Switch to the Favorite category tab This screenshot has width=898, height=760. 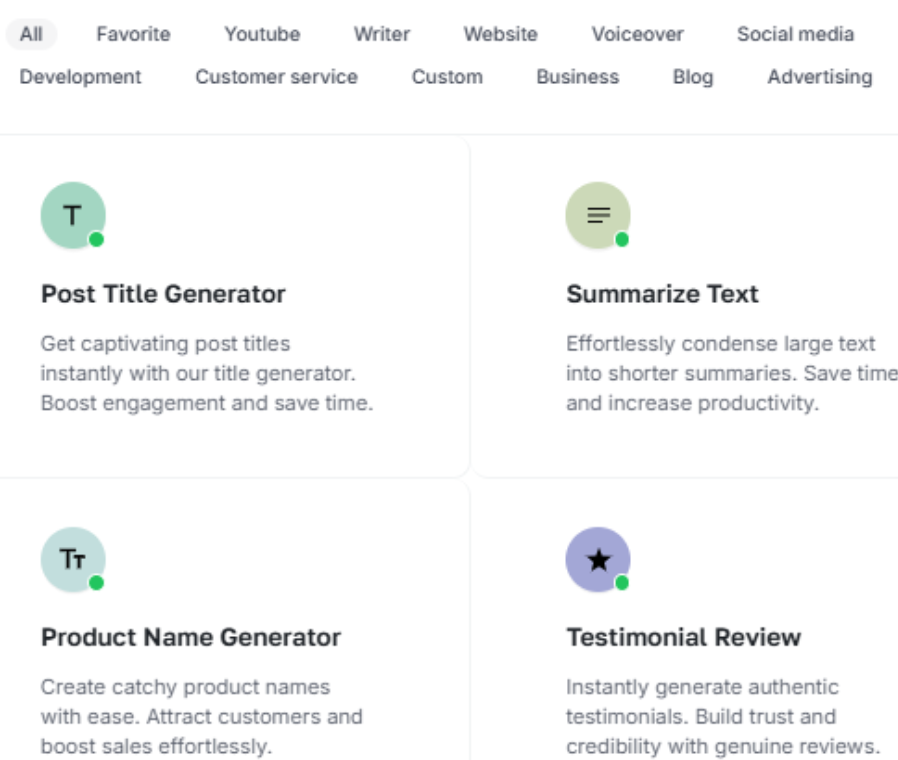click(133, 34)
